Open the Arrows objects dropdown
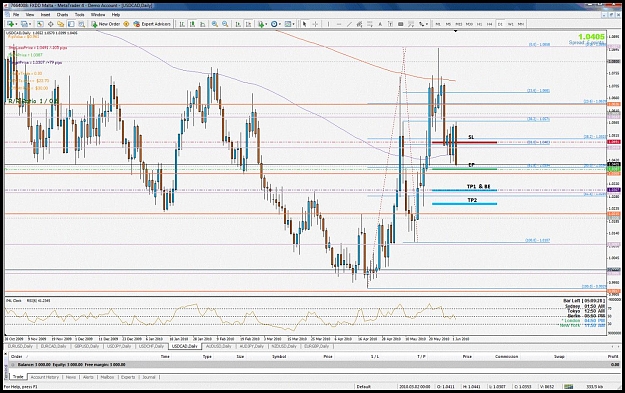The width and height of the screenshot is (625, 393). pos(422,24)
